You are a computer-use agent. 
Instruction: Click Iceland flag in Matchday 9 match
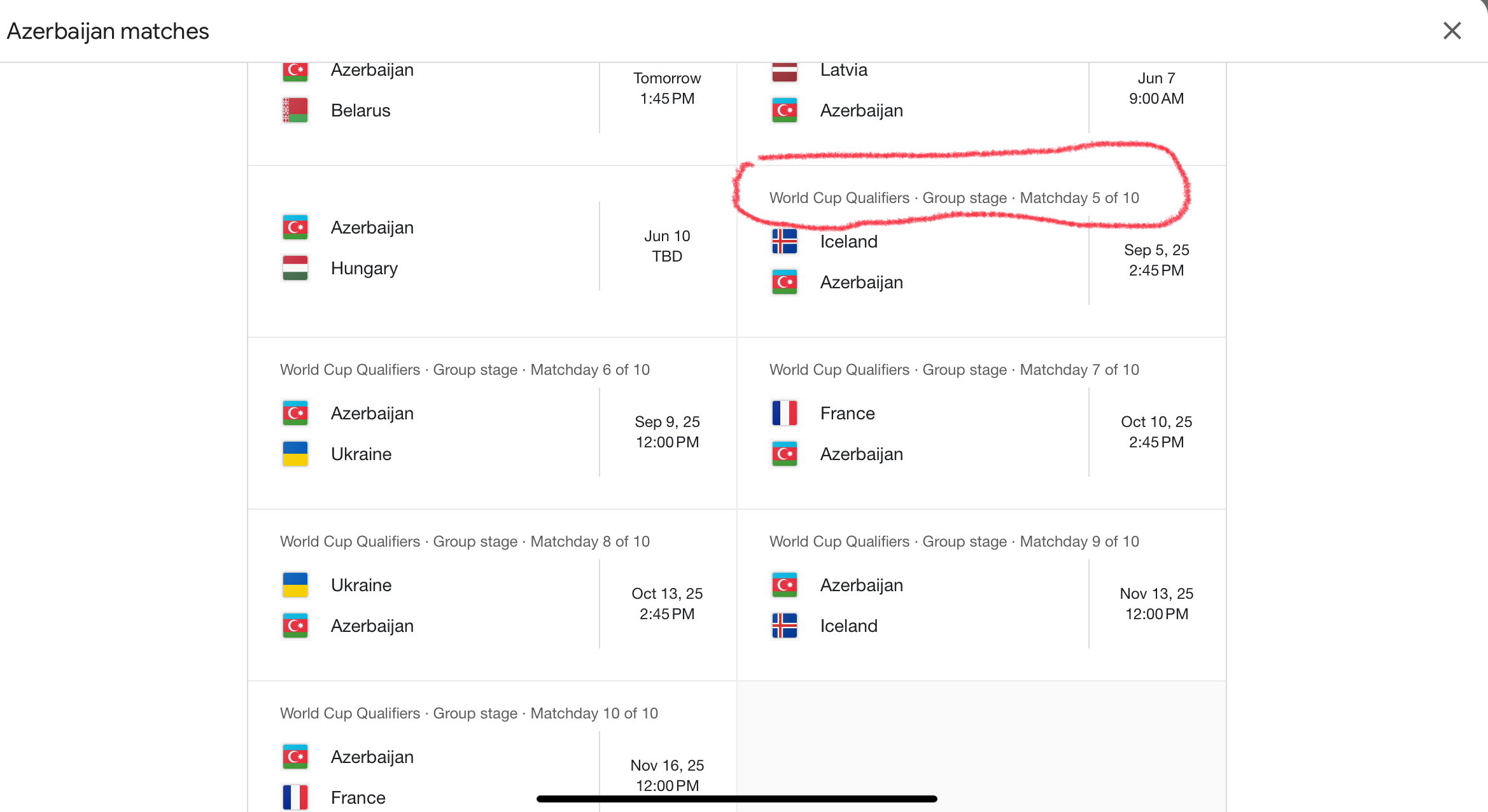[x=785, y=626]
